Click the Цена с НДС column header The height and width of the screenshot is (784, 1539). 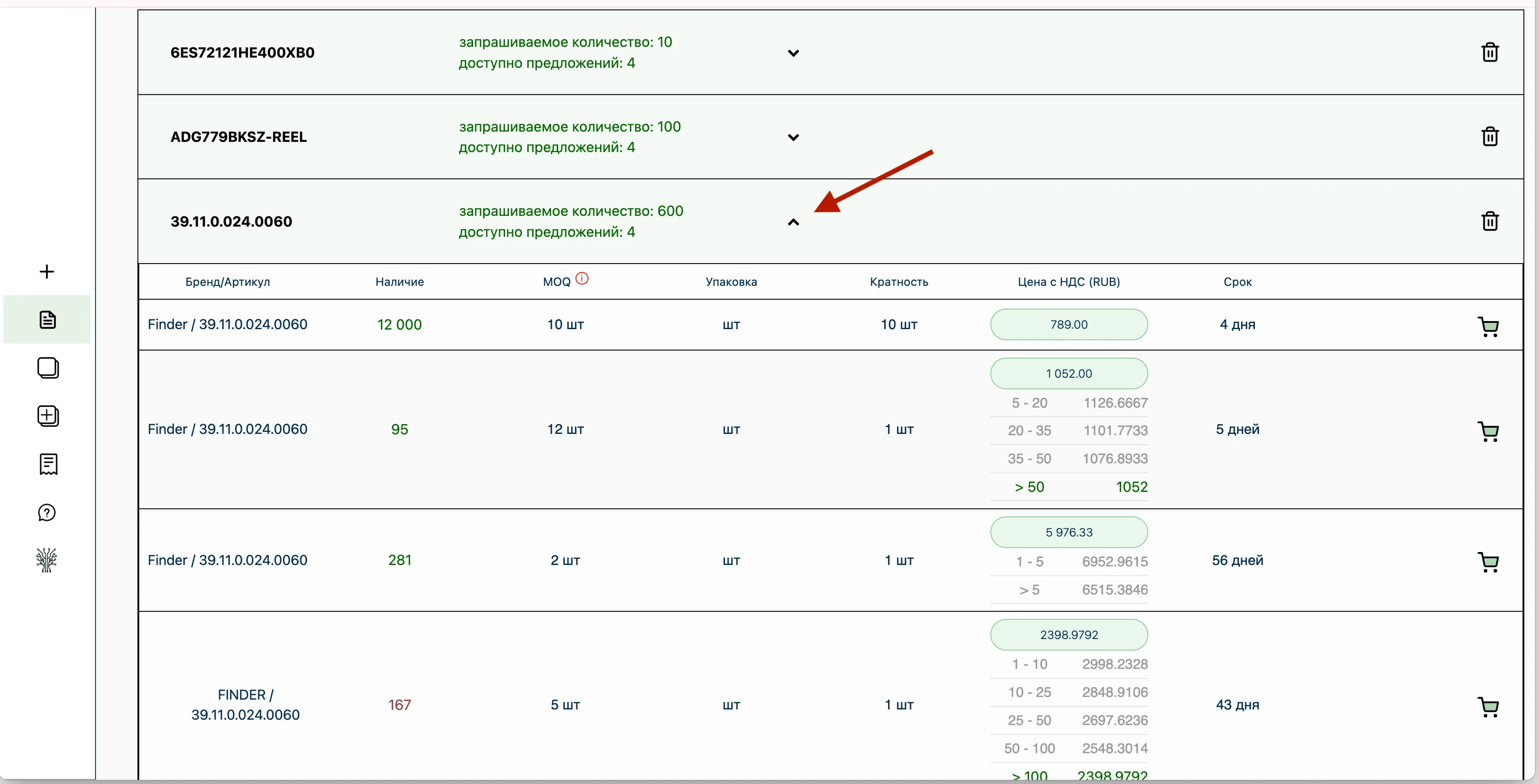click(x=1068, y=282)
